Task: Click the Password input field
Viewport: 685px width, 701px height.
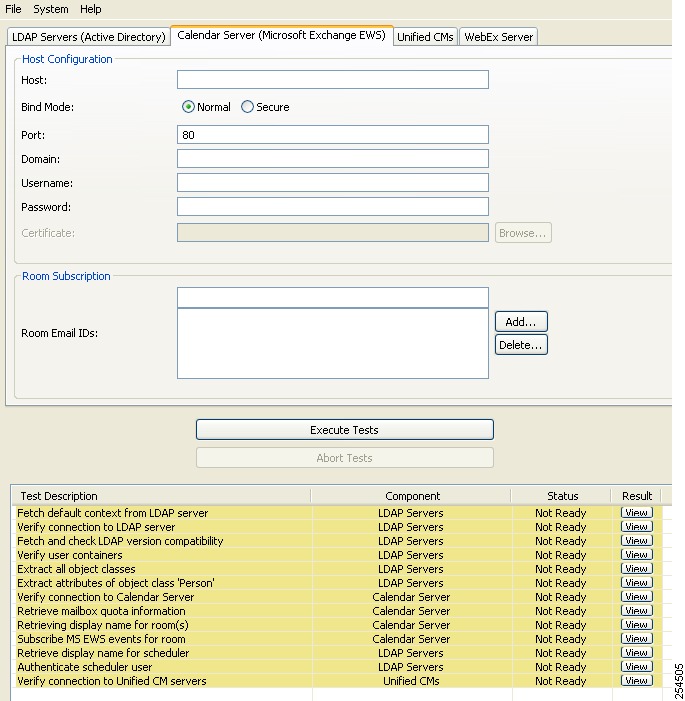Action: pos(333,207)
